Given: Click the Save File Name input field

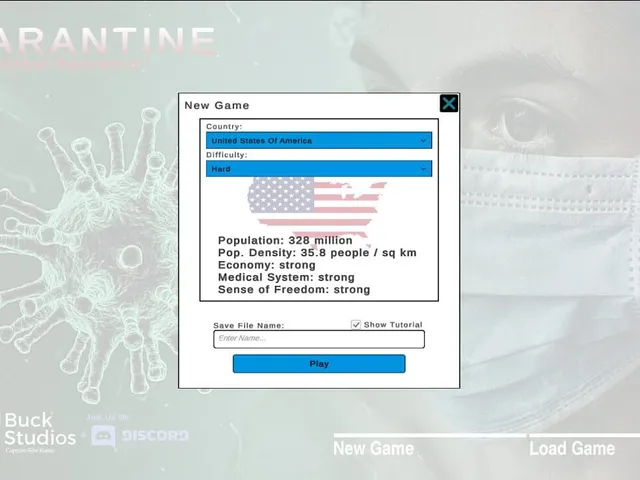Looking at the screenshot, I should tap(319, 339).
